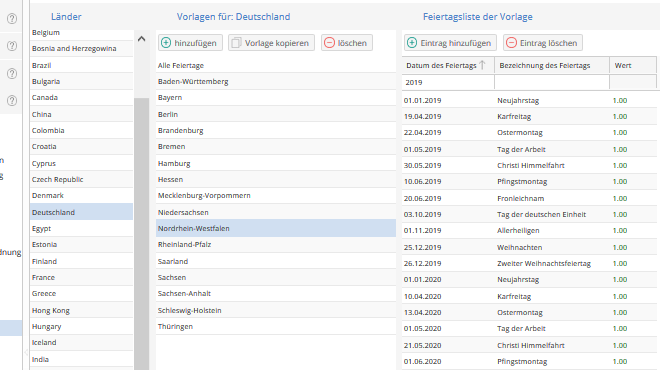Select Canada in the Länder list

(x=82, y=97)
